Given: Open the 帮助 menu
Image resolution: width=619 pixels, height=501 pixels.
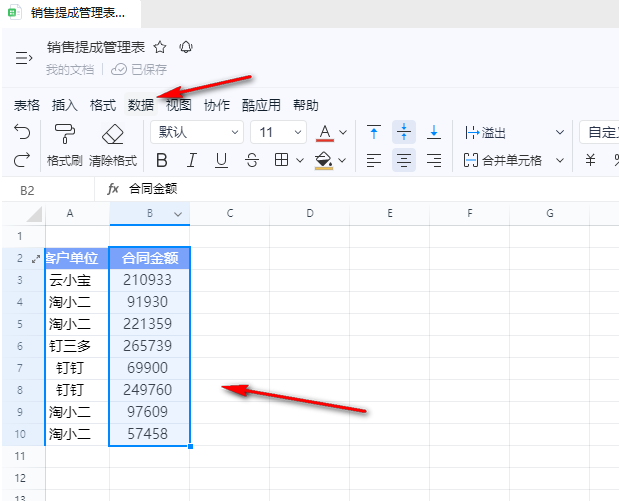Looking at the screenshot, I should [x=306, y=105].
